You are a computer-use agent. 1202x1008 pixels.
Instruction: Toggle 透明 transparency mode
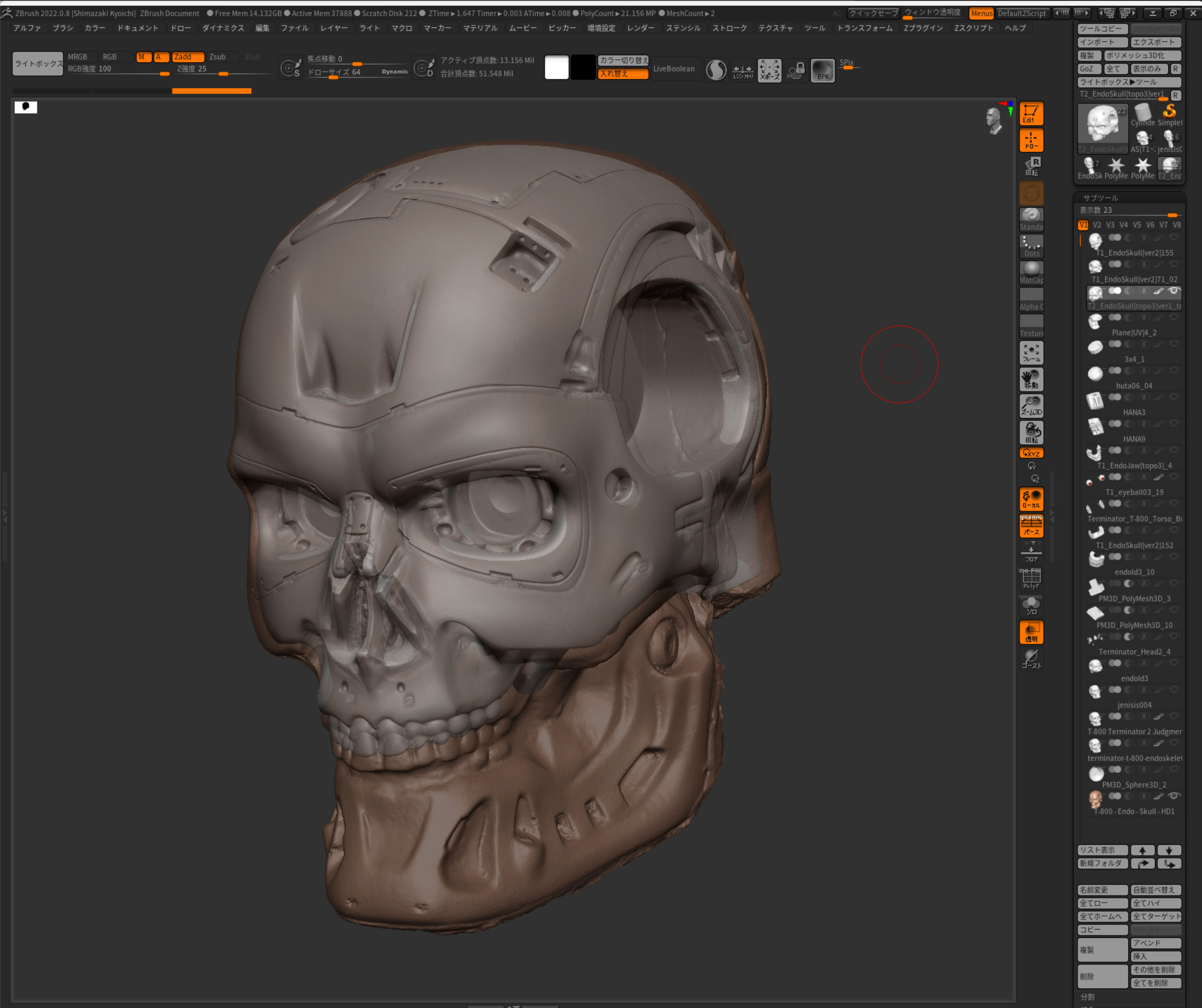pos(1031,632)
